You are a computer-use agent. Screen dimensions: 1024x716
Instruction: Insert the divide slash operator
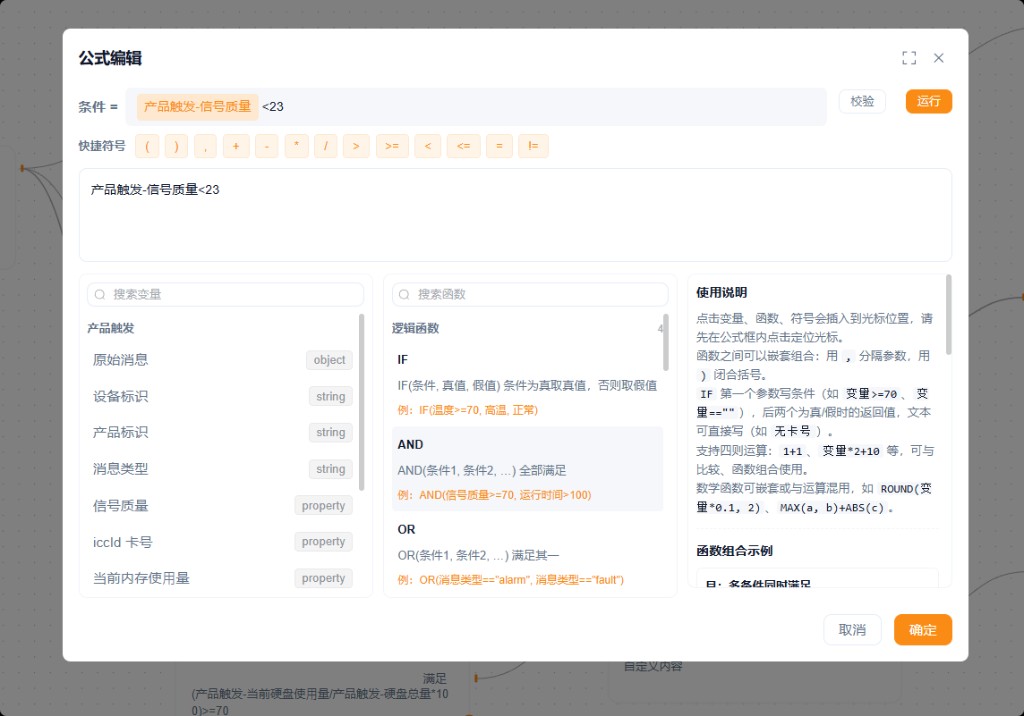pos(325,146)
